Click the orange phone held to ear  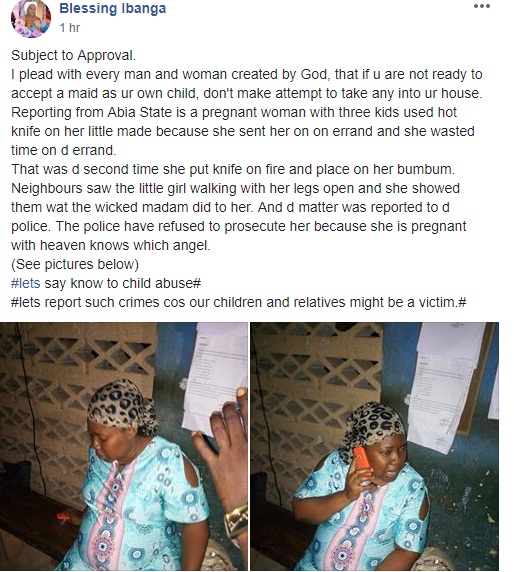point(362,459)
